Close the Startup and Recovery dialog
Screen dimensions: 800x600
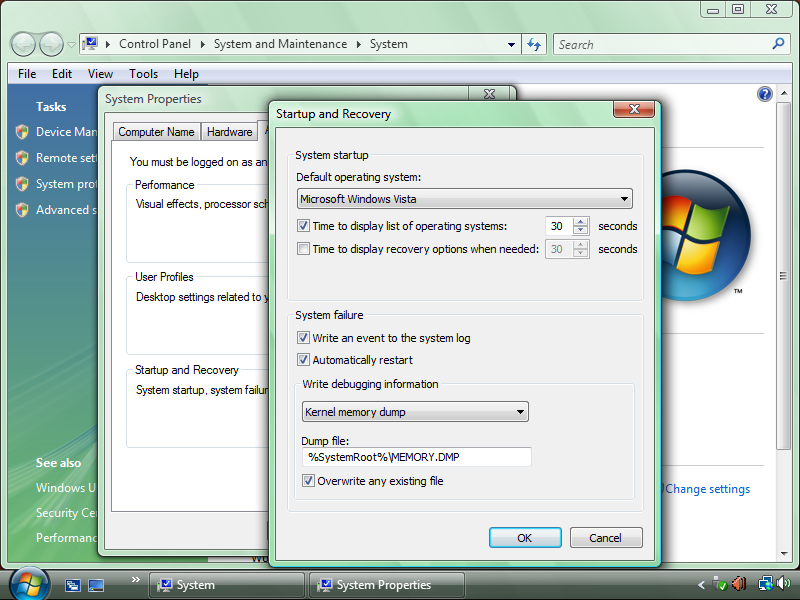634,109
